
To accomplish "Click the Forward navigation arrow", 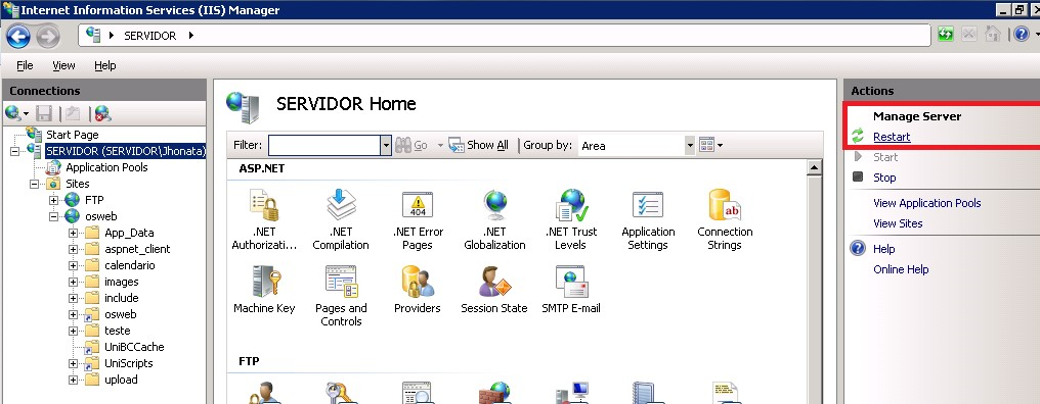I will coord(48,35).
